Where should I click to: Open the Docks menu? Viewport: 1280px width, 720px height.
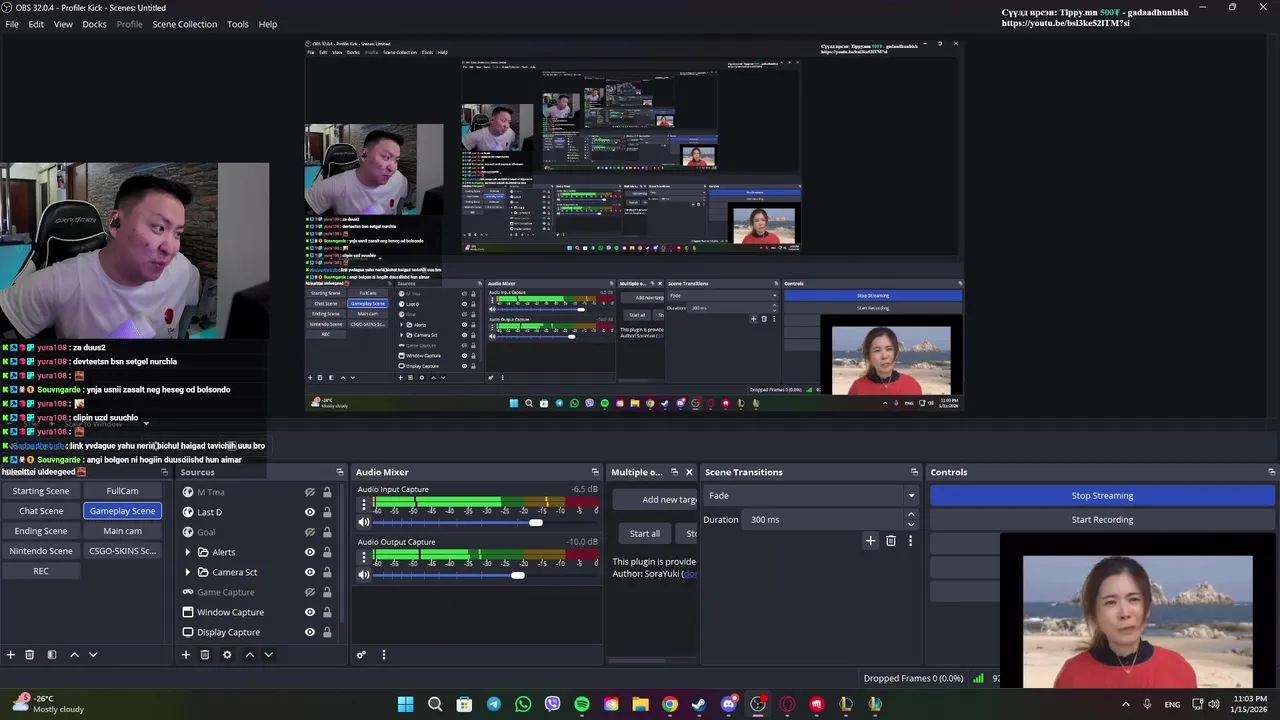pos(94,24)
